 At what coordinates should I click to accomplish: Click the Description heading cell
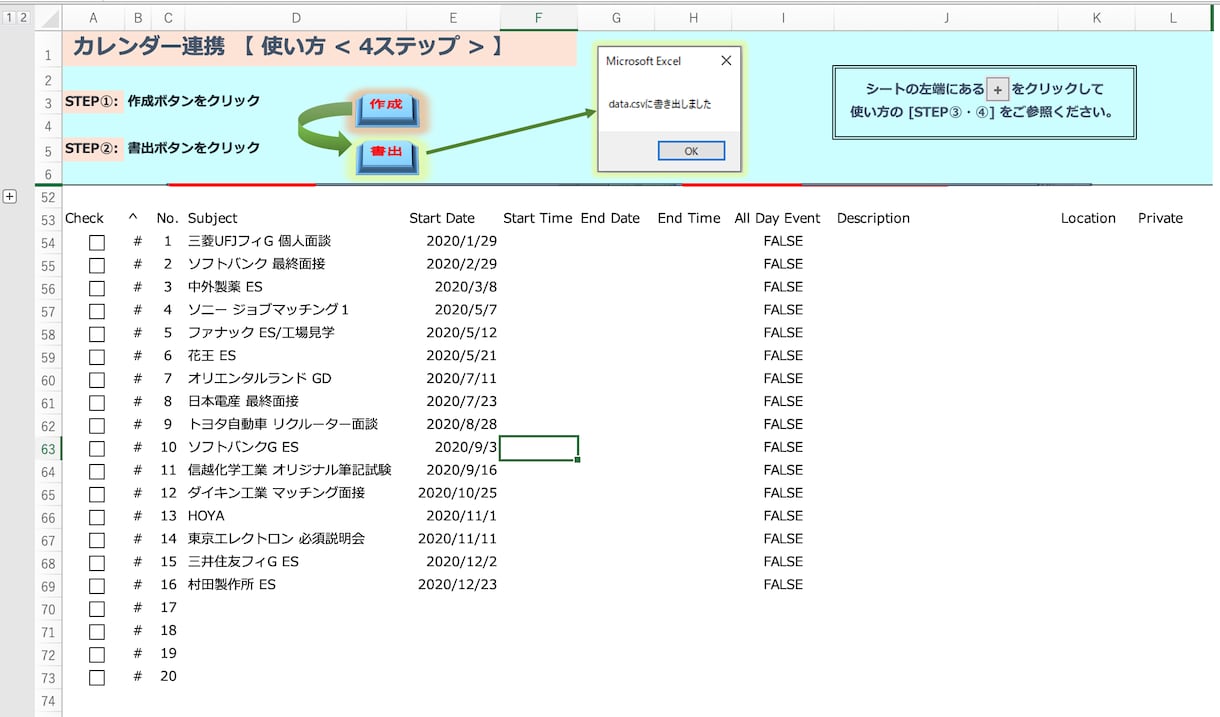[x=946, y=218]
